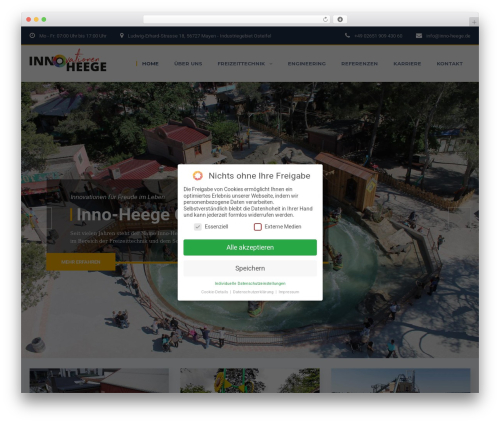Open the Engineering menu item

pos(307,64)
